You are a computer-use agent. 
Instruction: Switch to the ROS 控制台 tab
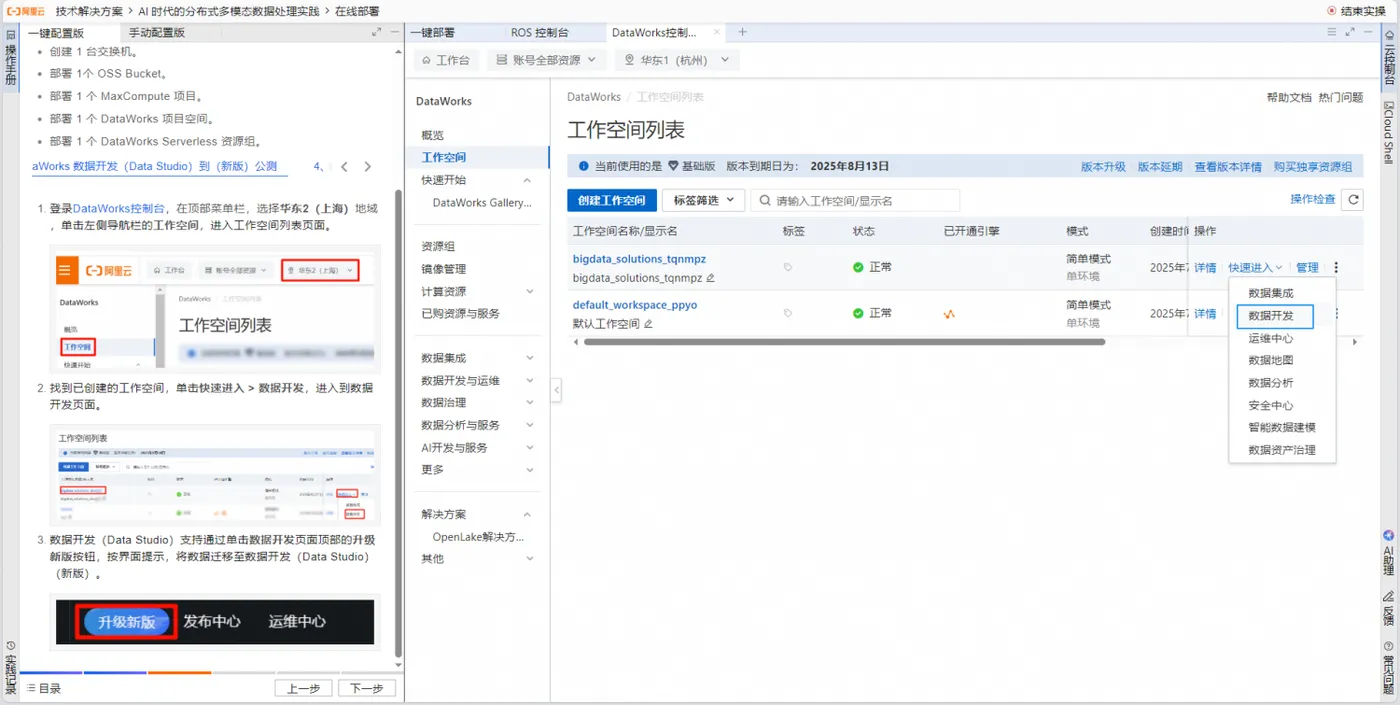[x=540, y=32]
